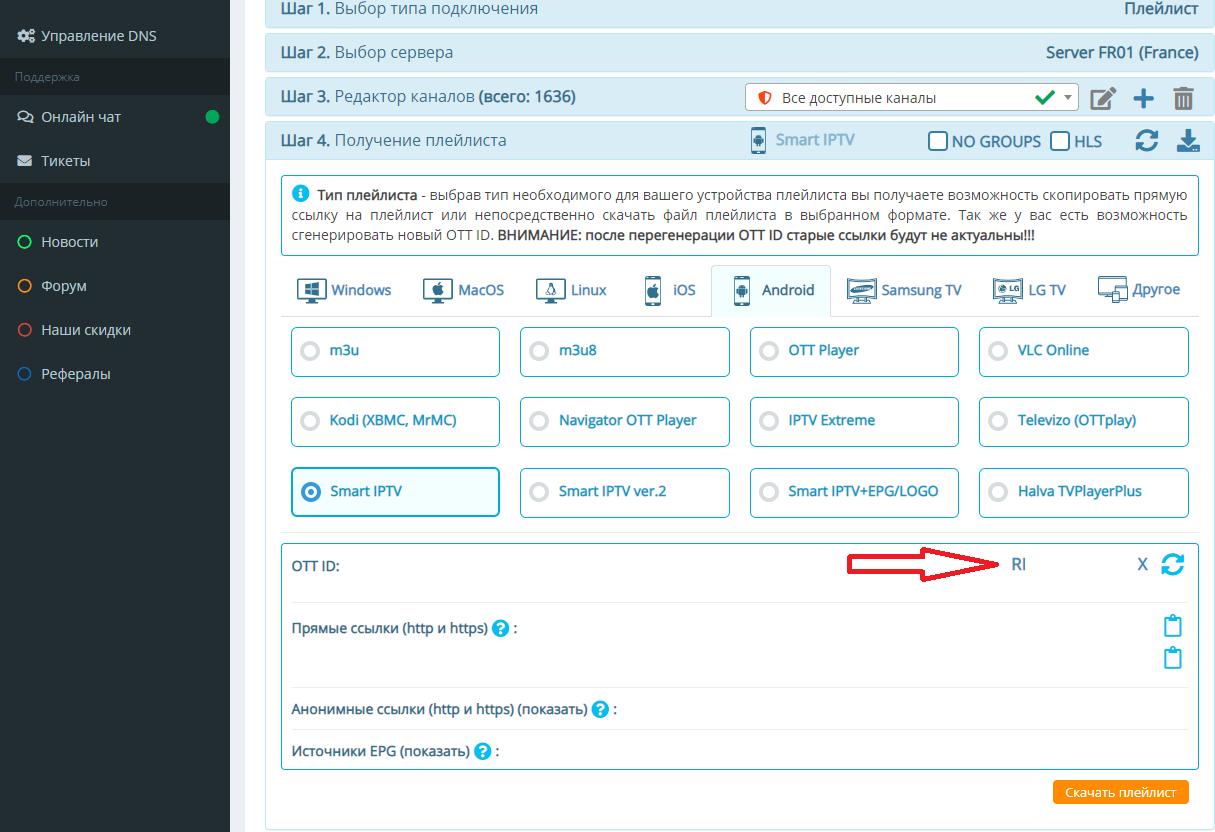
Task: Select the m3u radio option
Action: 395,351
